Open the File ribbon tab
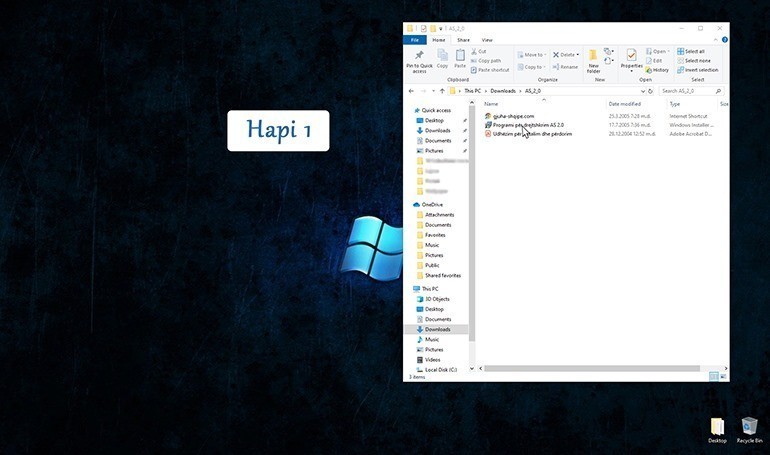 coord(415,40)
